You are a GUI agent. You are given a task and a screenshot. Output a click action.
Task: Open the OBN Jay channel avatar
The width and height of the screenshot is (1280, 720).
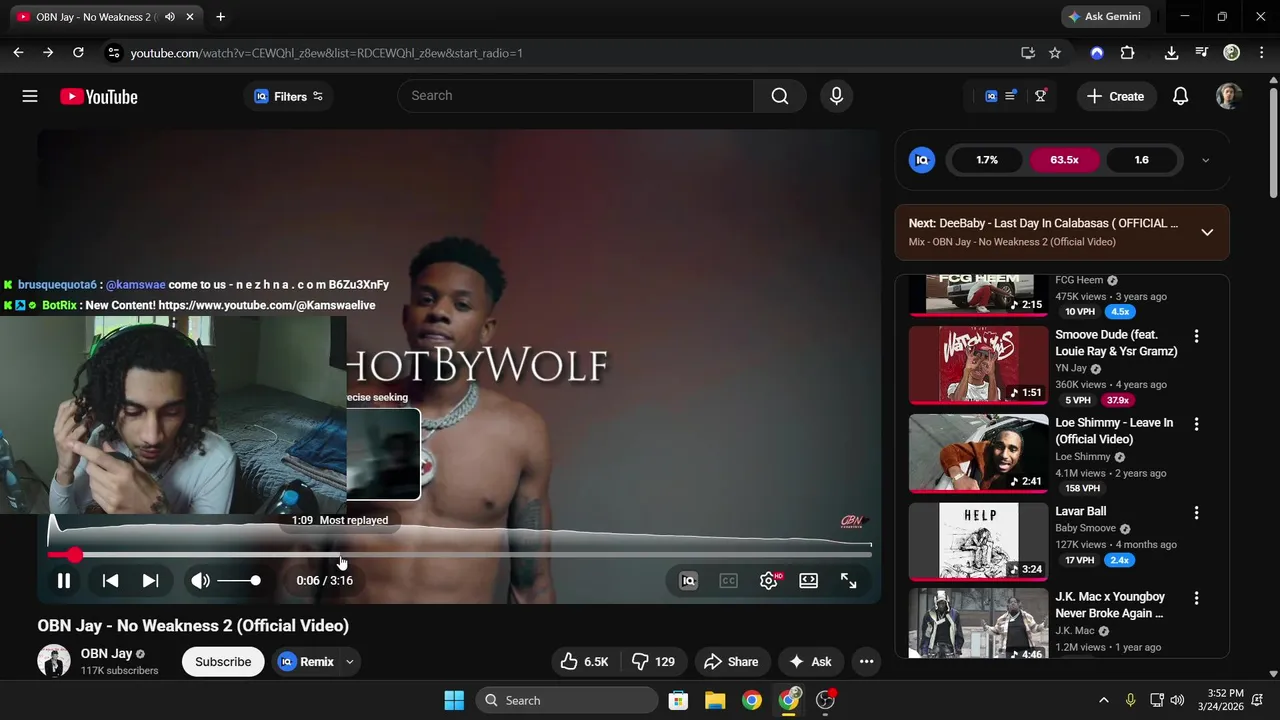pos(54,661)
